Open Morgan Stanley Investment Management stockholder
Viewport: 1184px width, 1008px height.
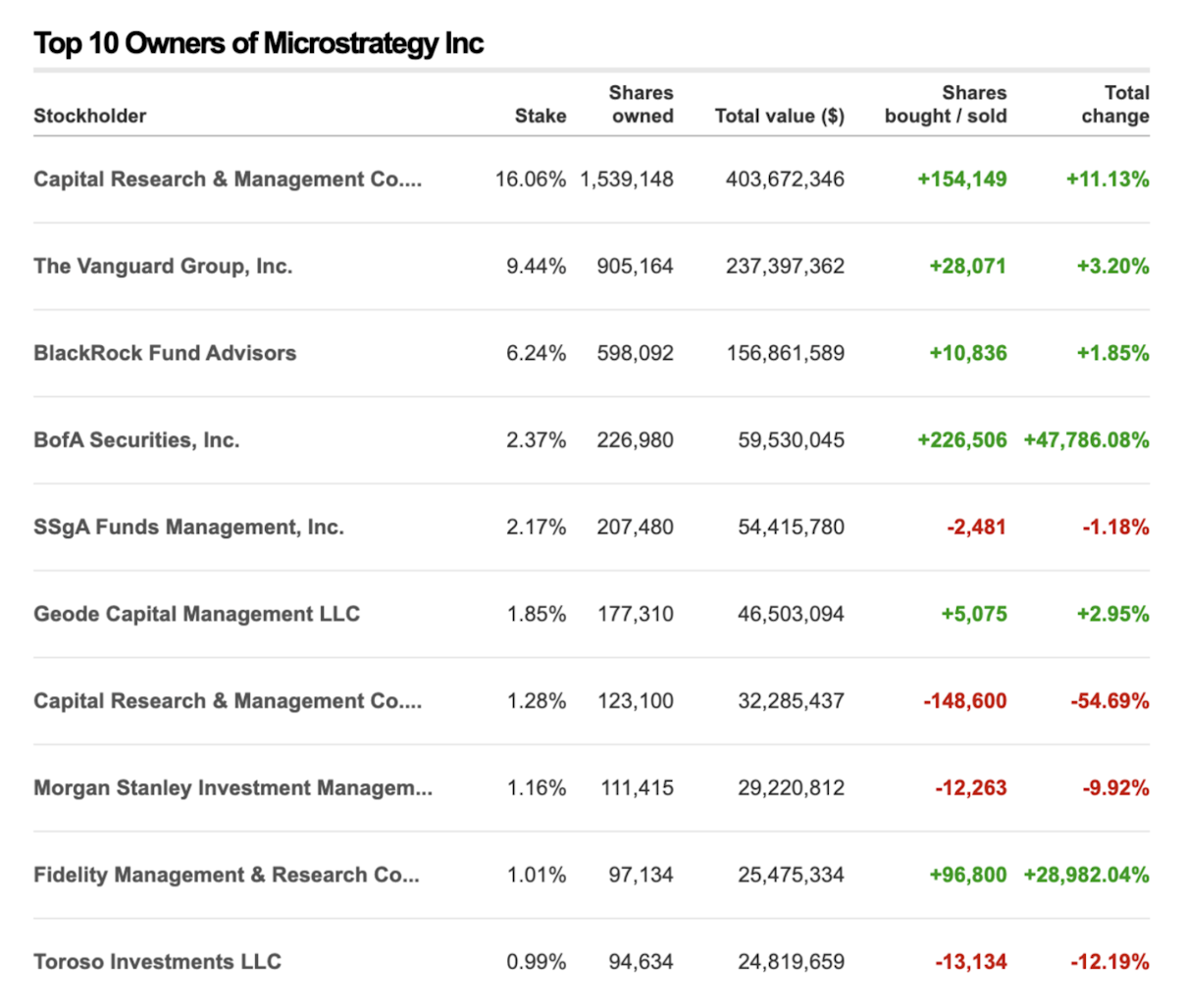(232, 788)
